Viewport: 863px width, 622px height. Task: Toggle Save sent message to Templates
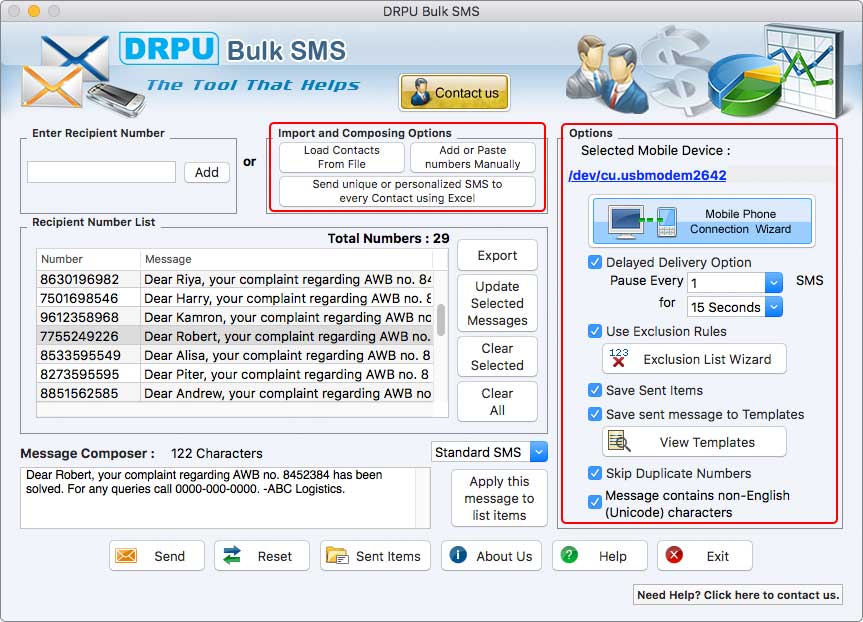[x=594, y=414]
